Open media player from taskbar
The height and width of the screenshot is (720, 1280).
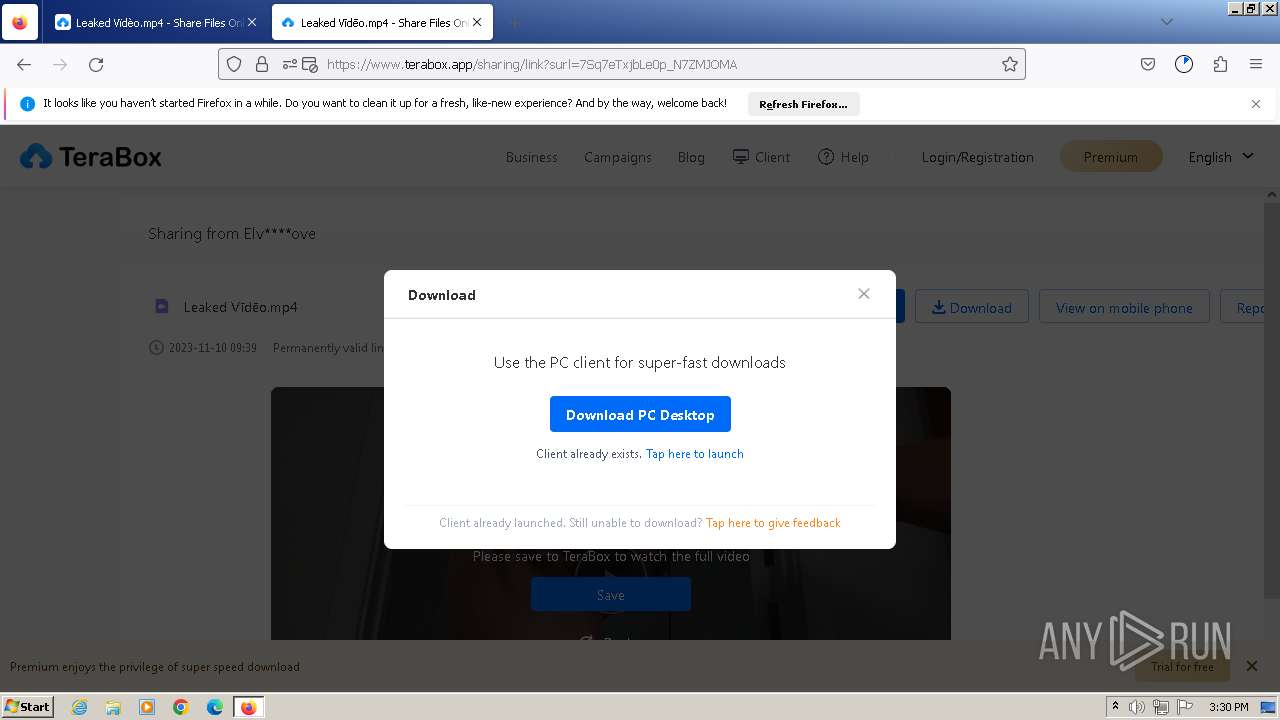147,707
